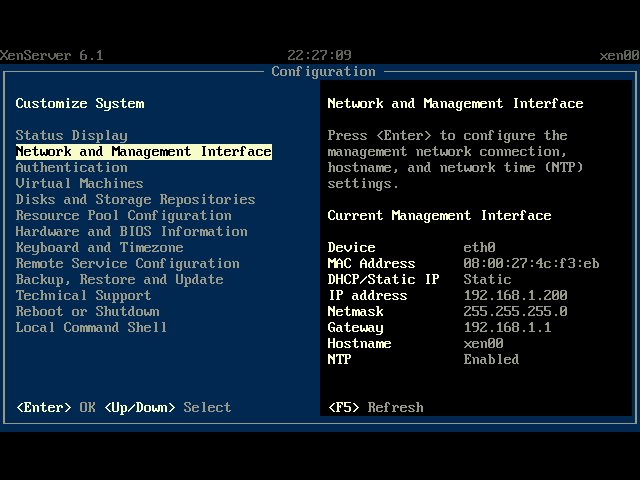Click the Device field label
The image size is (640, 480).
pyautogui.click(x=351, y=247)
